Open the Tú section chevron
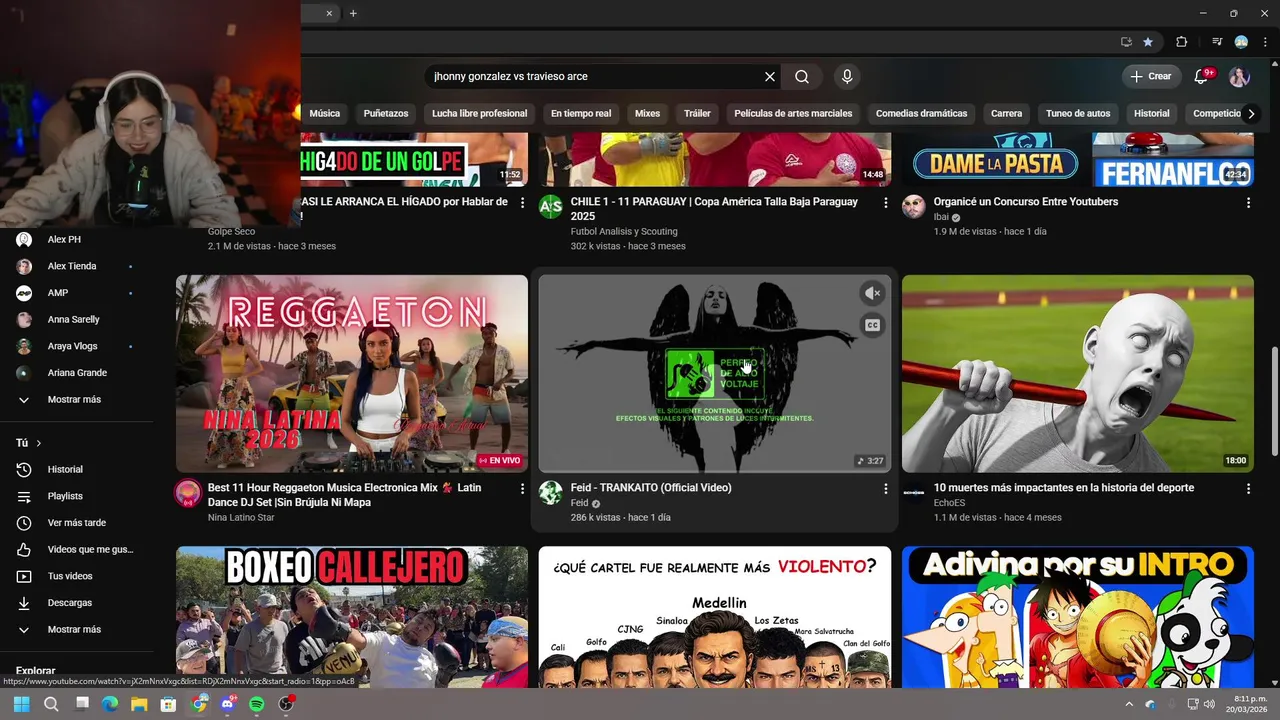This screenshot has width=1280, height=720. (x=39, y=443)
